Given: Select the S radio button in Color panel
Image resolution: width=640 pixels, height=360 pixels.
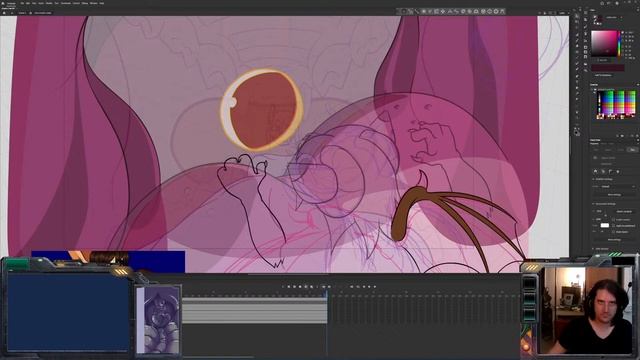Looking at the screenshot, I should point(622,36).
